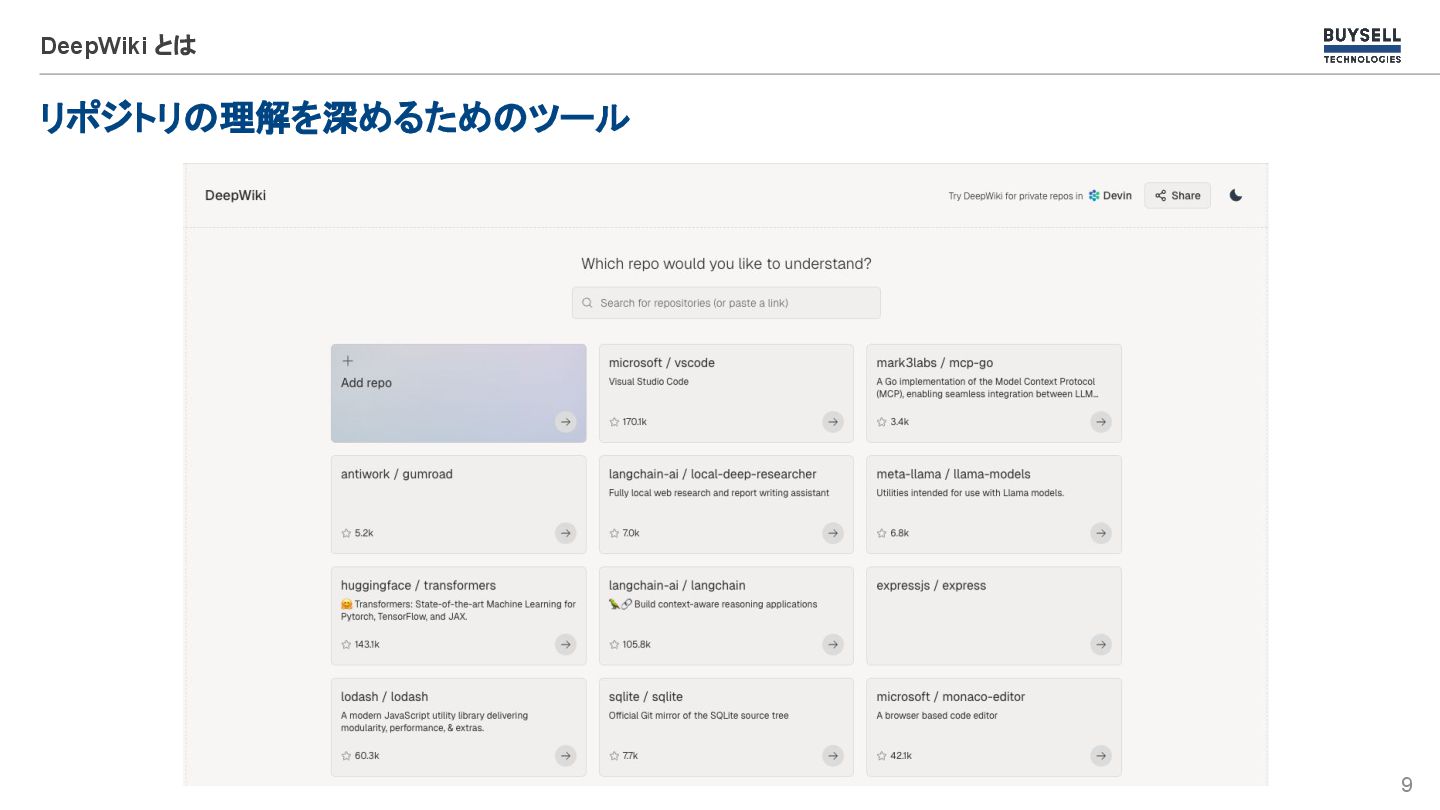Click 'Utilities intended for use with Llama' text
The width and height of the screenshot is (1440, 810).
click(970, 493)
